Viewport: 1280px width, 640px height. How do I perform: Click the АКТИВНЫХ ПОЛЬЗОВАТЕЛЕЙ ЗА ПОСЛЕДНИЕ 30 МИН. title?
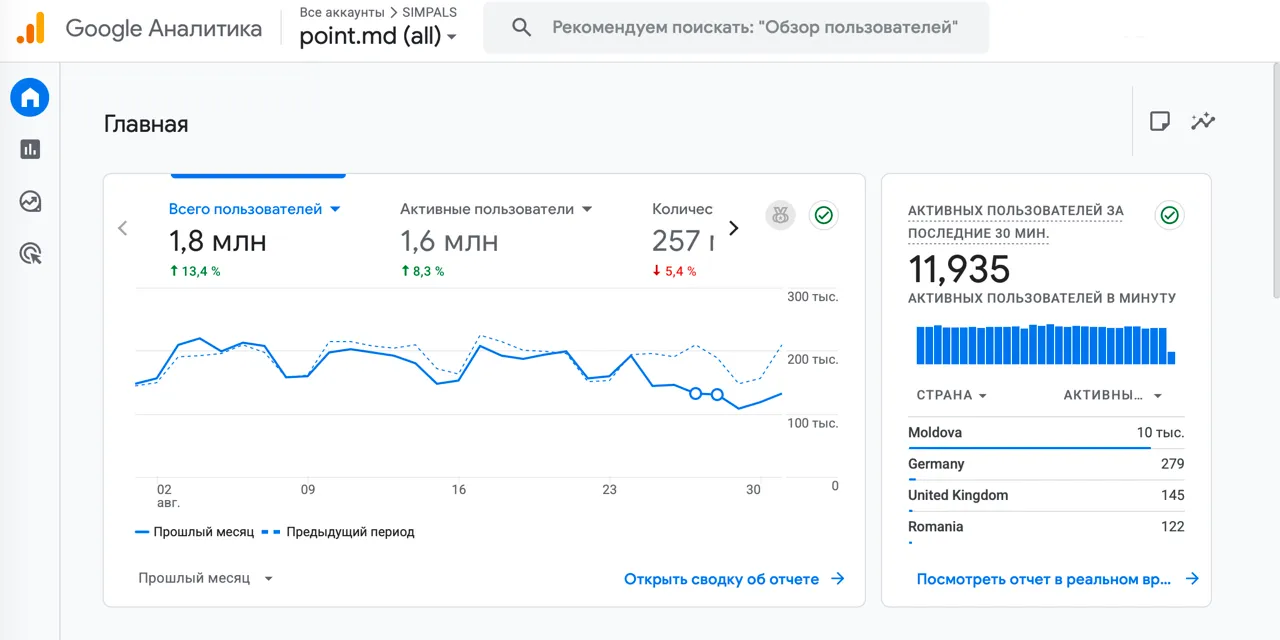tap(1015, 222)
